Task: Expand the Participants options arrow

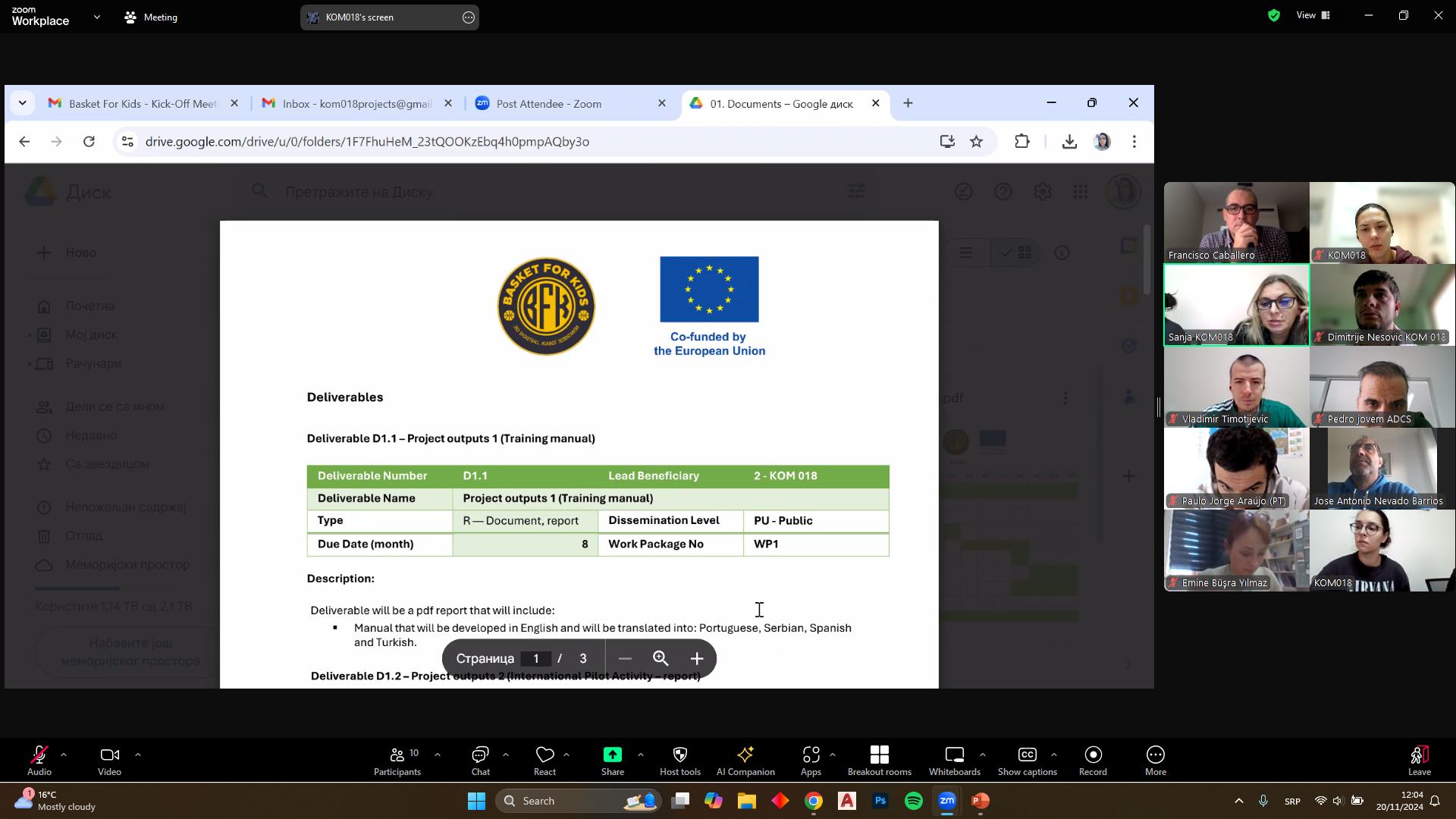Action: click(438, 755)
